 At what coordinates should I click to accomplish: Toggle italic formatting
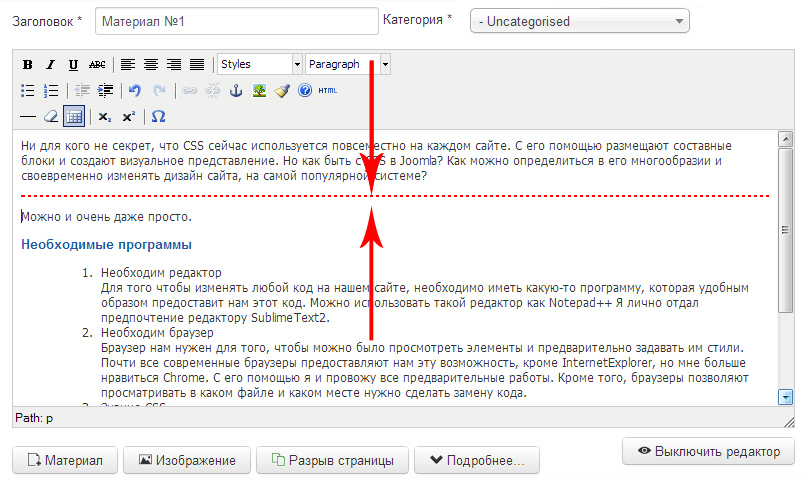[x=50, y=65]
